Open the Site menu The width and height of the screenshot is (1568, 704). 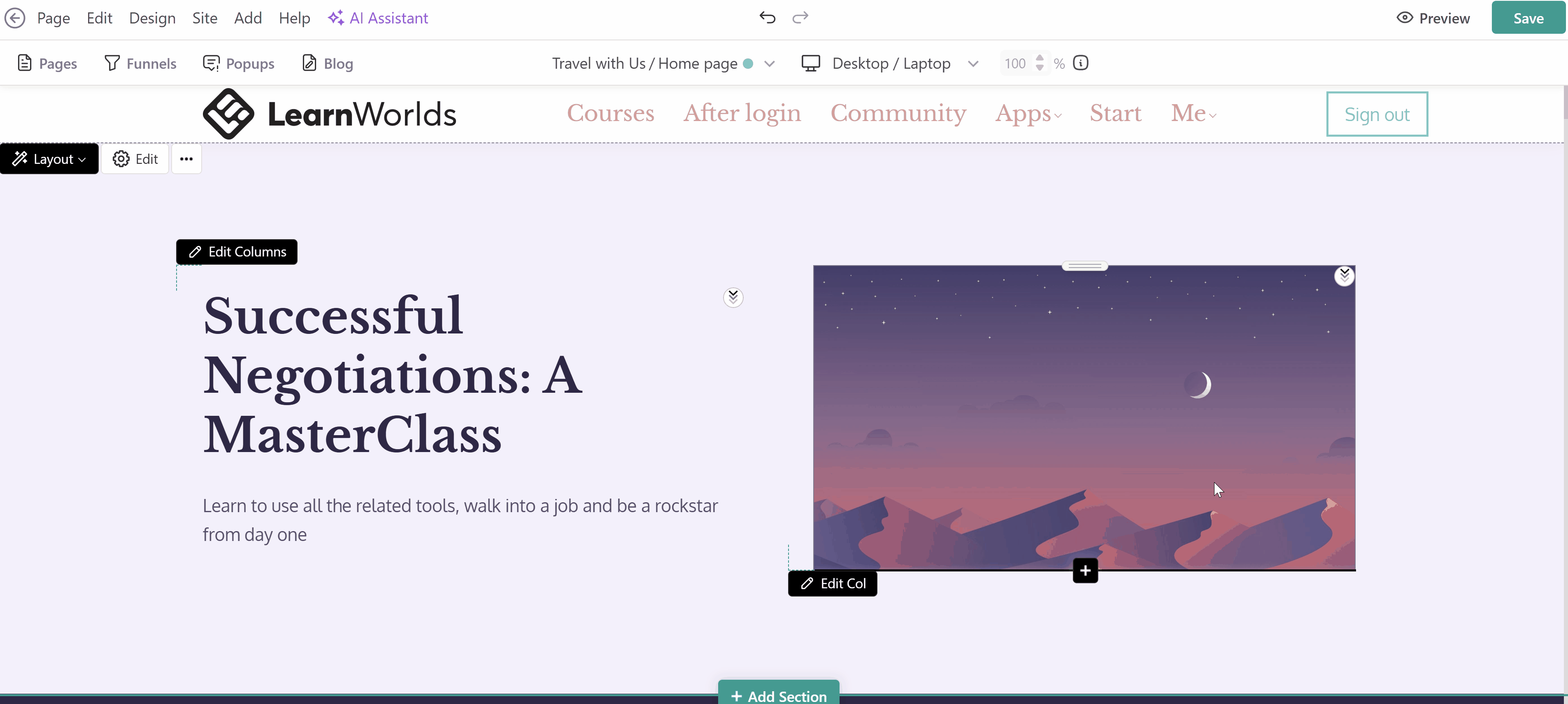pos(205,18)
